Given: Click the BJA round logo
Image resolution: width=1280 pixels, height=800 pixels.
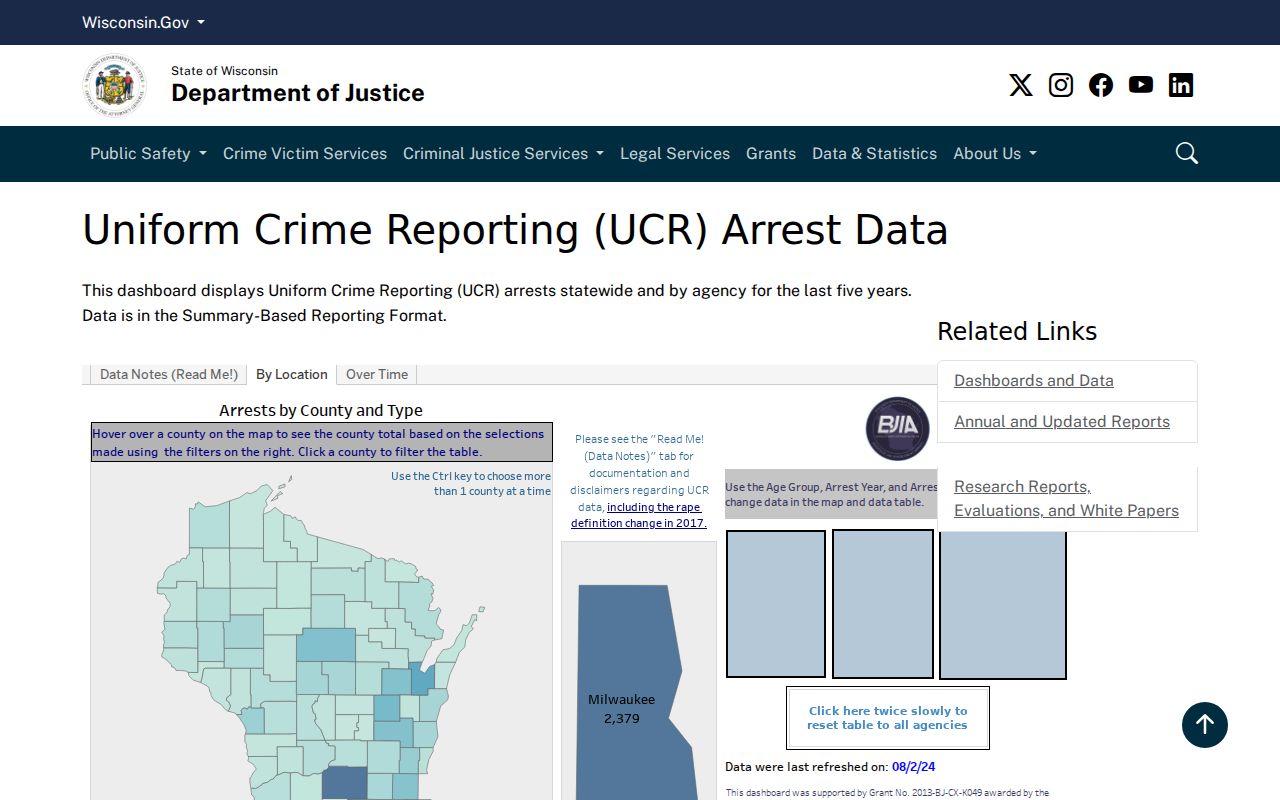Looking at the screenshot, I should [x=898, y=428].
